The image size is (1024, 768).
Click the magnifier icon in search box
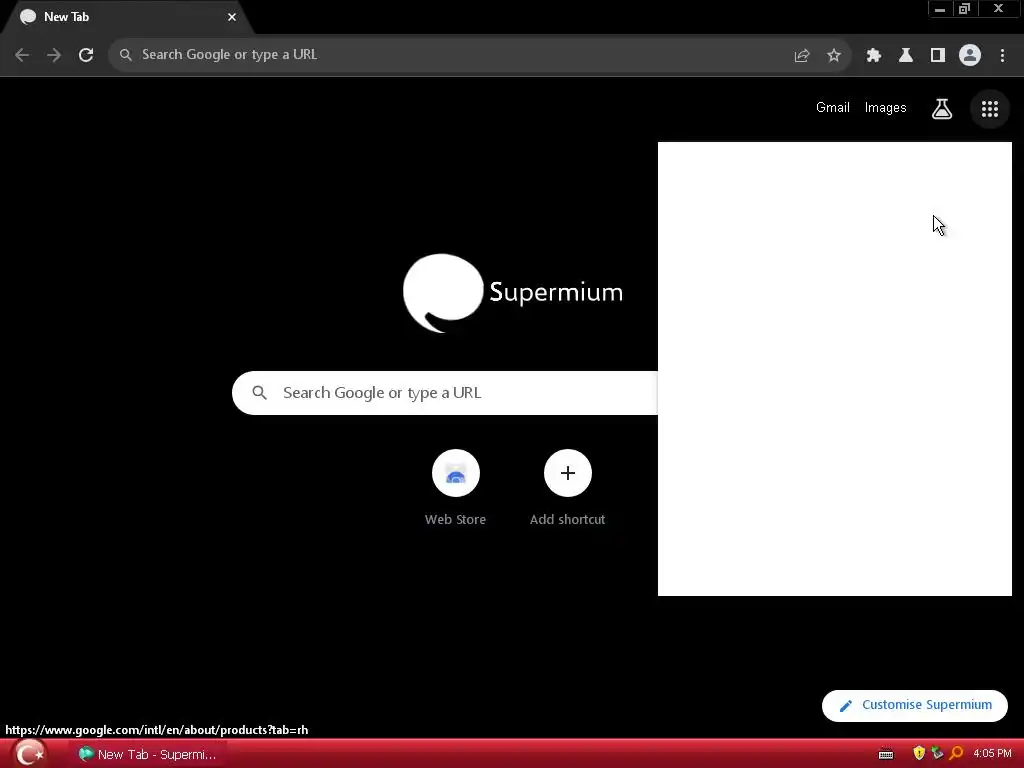[259, 392]
